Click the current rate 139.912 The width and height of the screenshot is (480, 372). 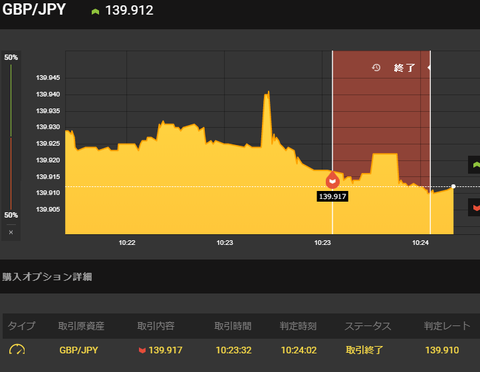pyautogui.click(x=129, y=10)
